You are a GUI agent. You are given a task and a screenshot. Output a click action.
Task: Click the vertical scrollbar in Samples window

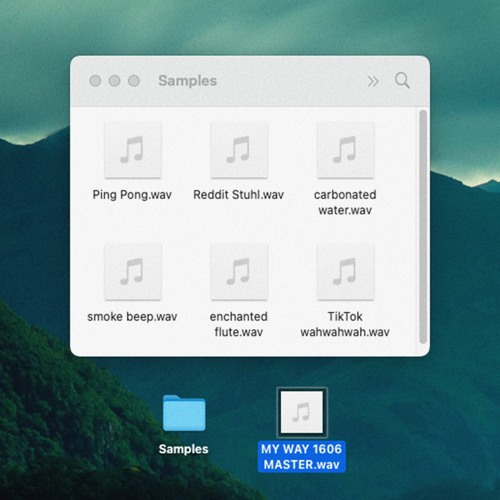(423, 227)
